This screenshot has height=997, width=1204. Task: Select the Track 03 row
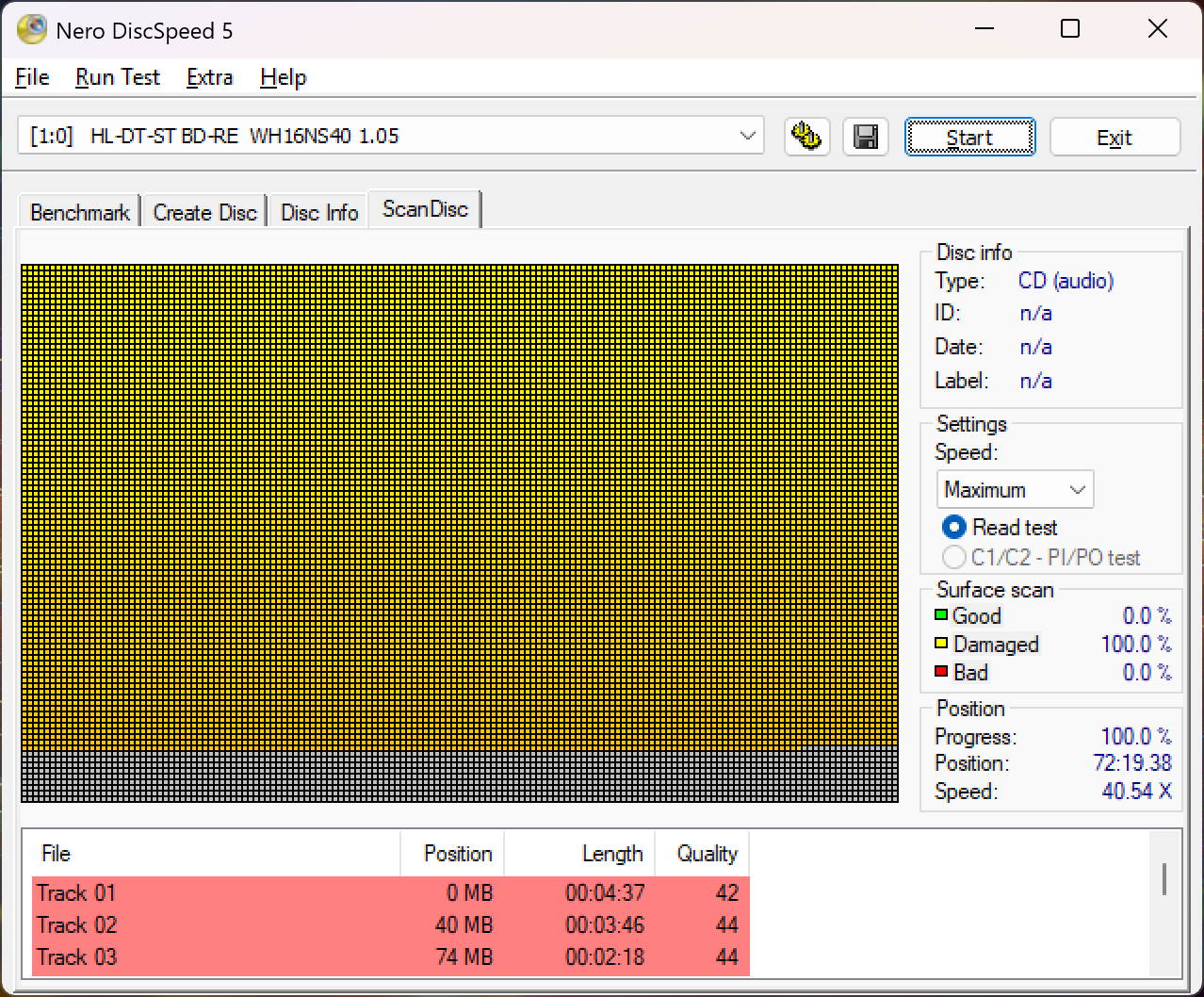point(391,956)
